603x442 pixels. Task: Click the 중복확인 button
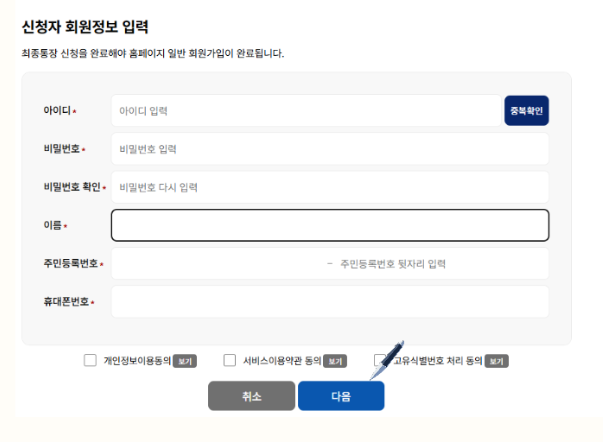pyautogui.click(x=526, y=111)
